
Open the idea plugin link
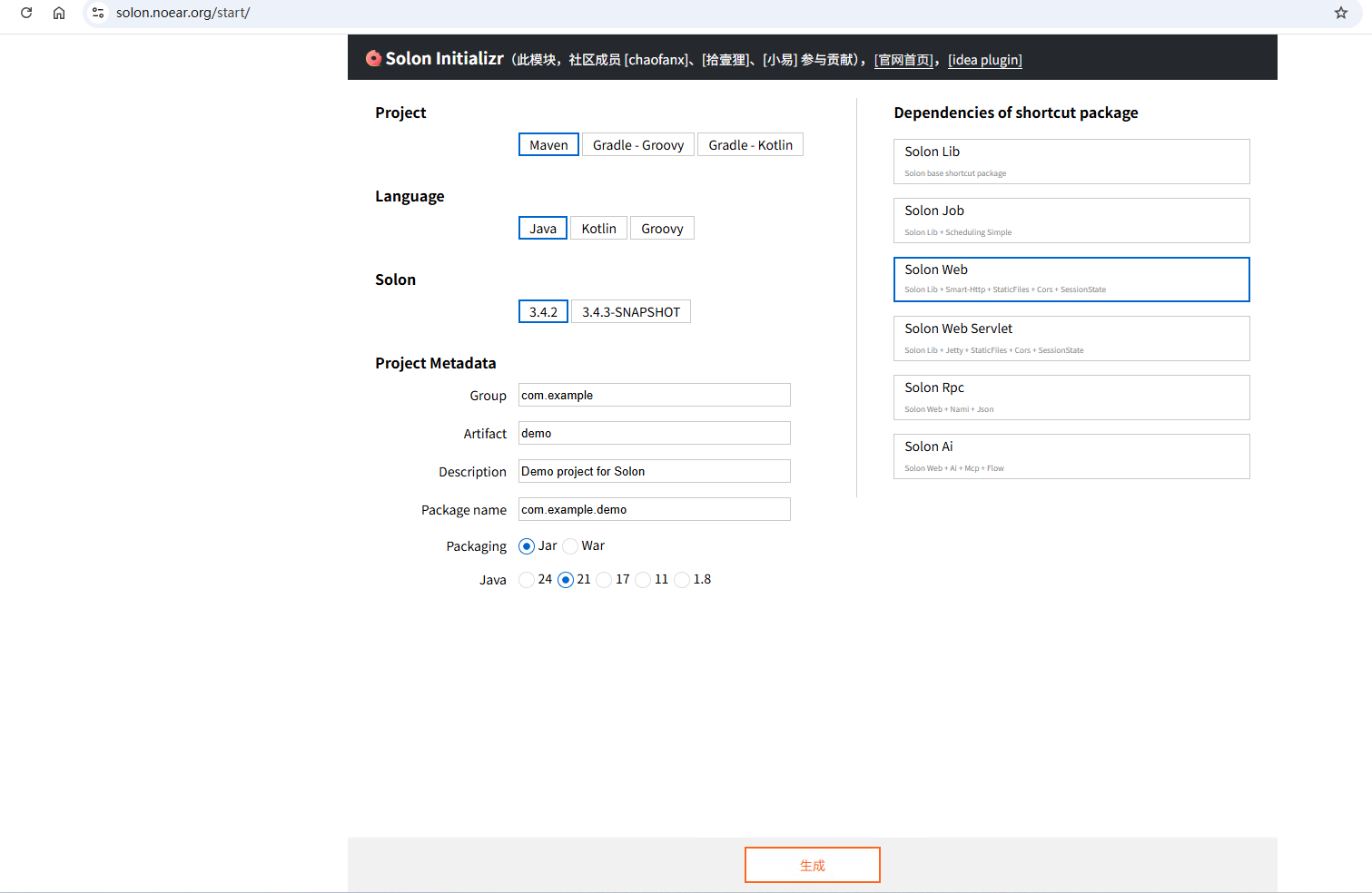pyautogui.click(x=985, y=60)
